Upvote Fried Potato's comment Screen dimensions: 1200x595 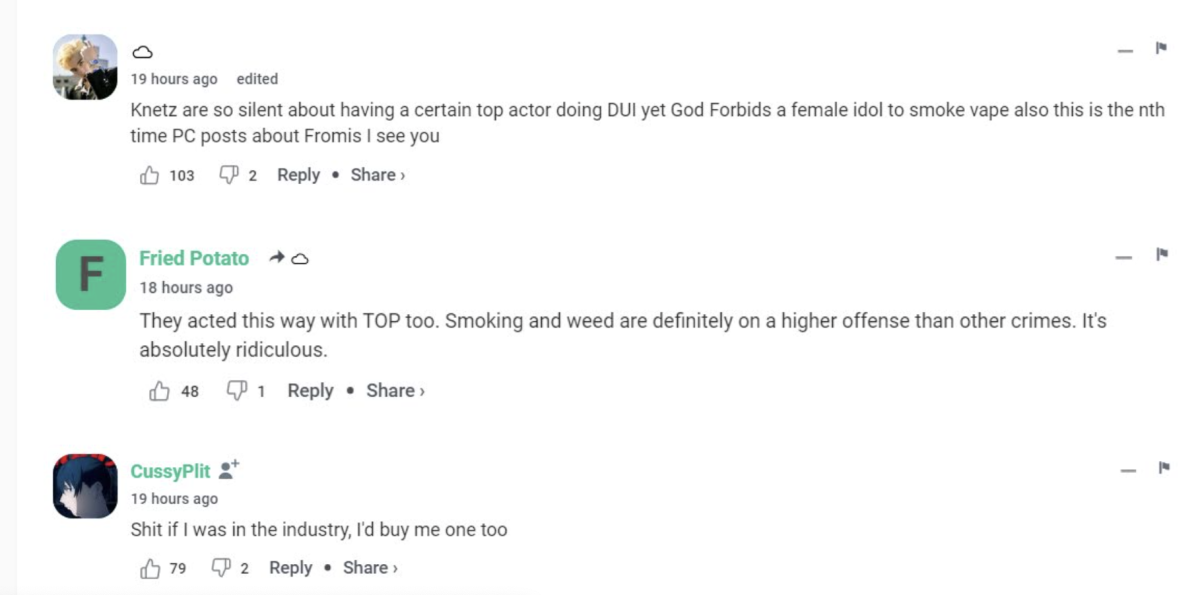pos(159,392)
